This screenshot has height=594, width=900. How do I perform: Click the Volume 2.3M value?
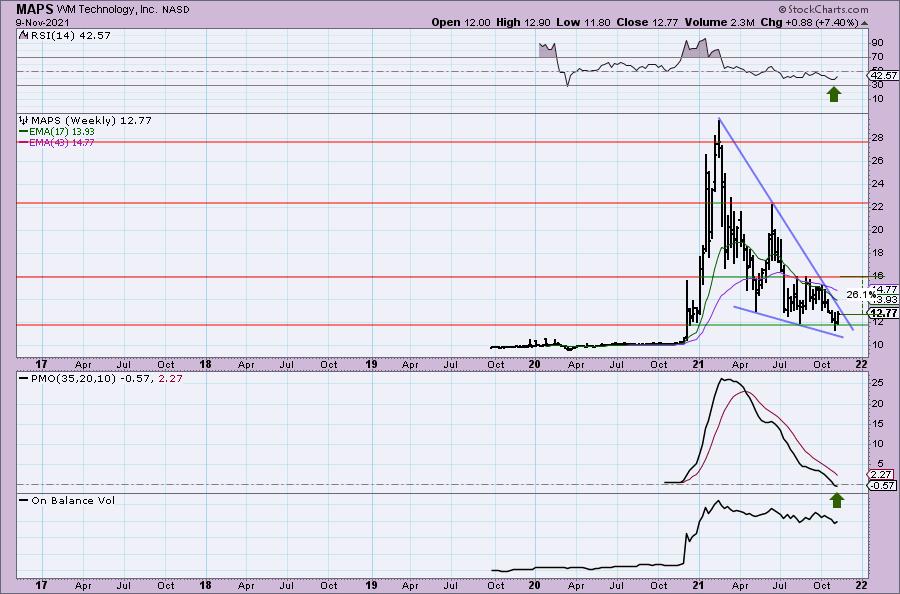(719, 22)
